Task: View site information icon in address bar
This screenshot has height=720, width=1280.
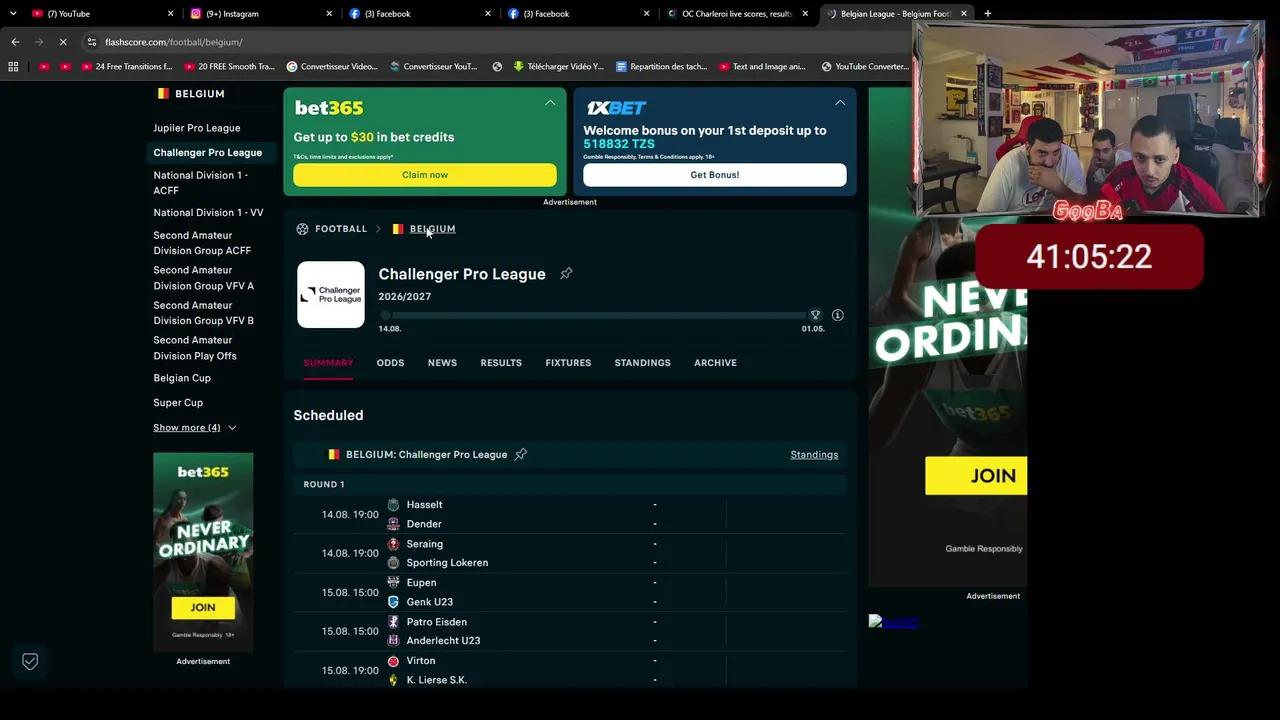Action: coord(91,42)
